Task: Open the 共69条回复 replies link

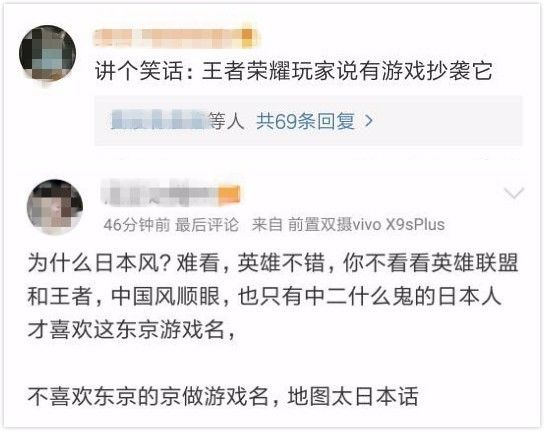Action: point(305,121)
